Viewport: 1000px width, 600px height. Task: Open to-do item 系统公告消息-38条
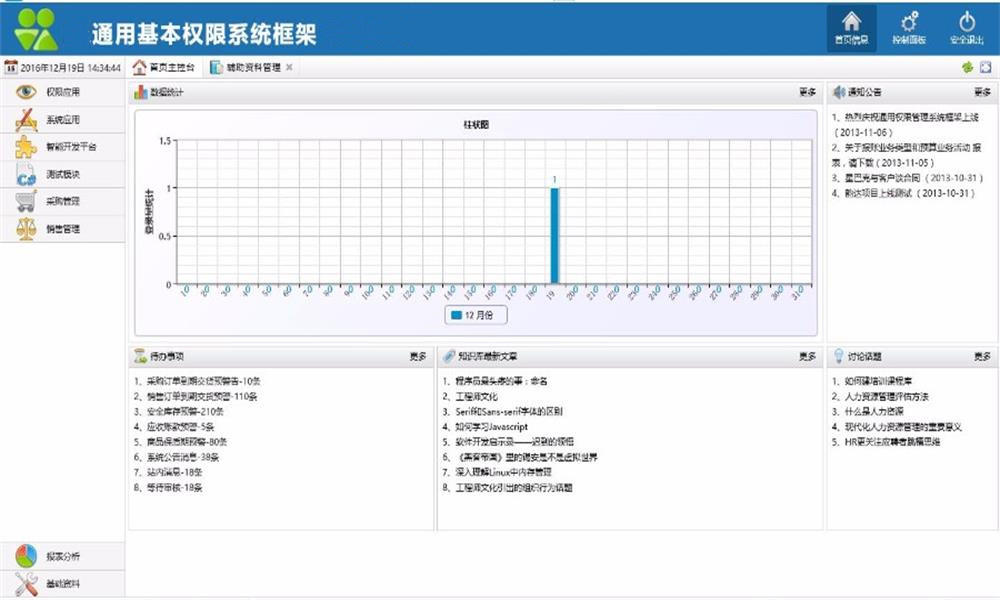click(x=176, y=457)
